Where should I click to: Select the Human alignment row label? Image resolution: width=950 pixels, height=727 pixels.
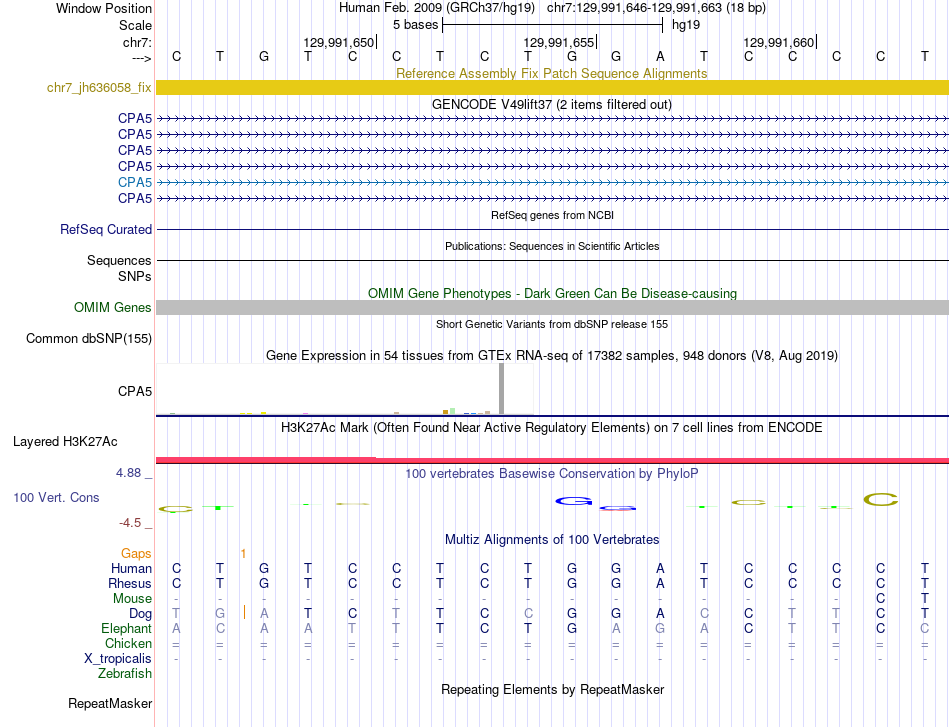131,569
